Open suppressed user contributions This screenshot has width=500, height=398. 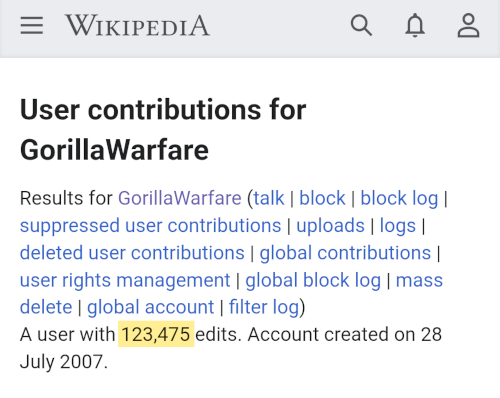pyautogui.click(x=151, y=226)
